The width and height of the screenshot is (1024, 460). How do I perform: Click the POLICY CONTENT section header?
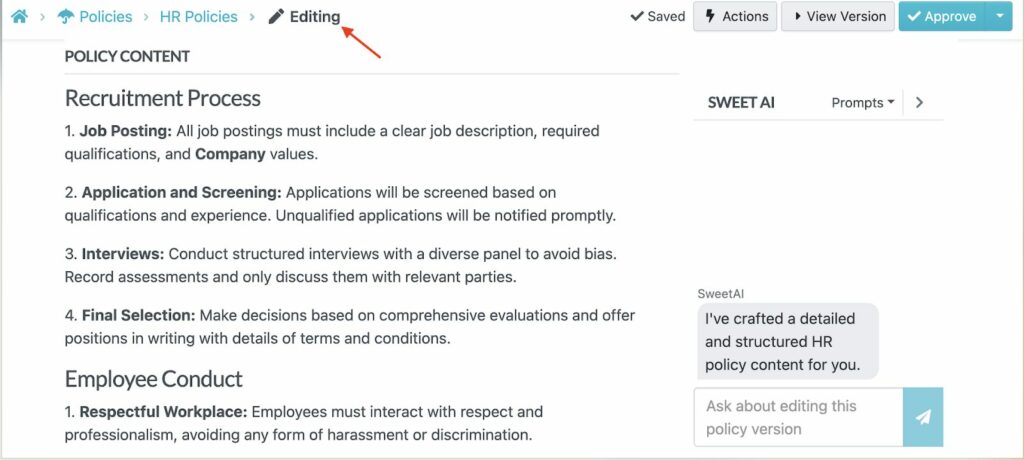[127, 57]
